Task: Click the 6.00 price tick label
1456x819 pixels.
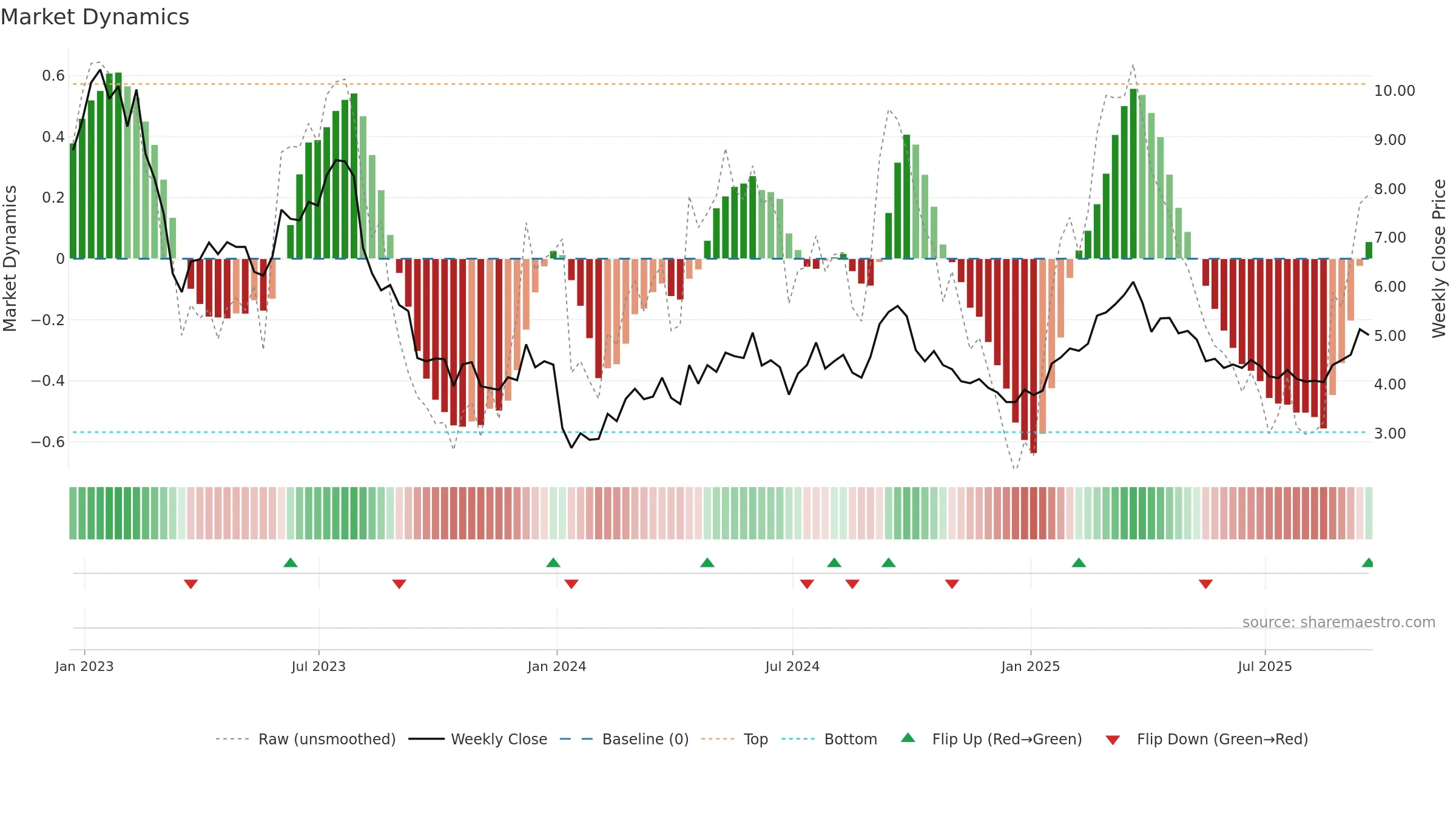Action: (1390, 287)
